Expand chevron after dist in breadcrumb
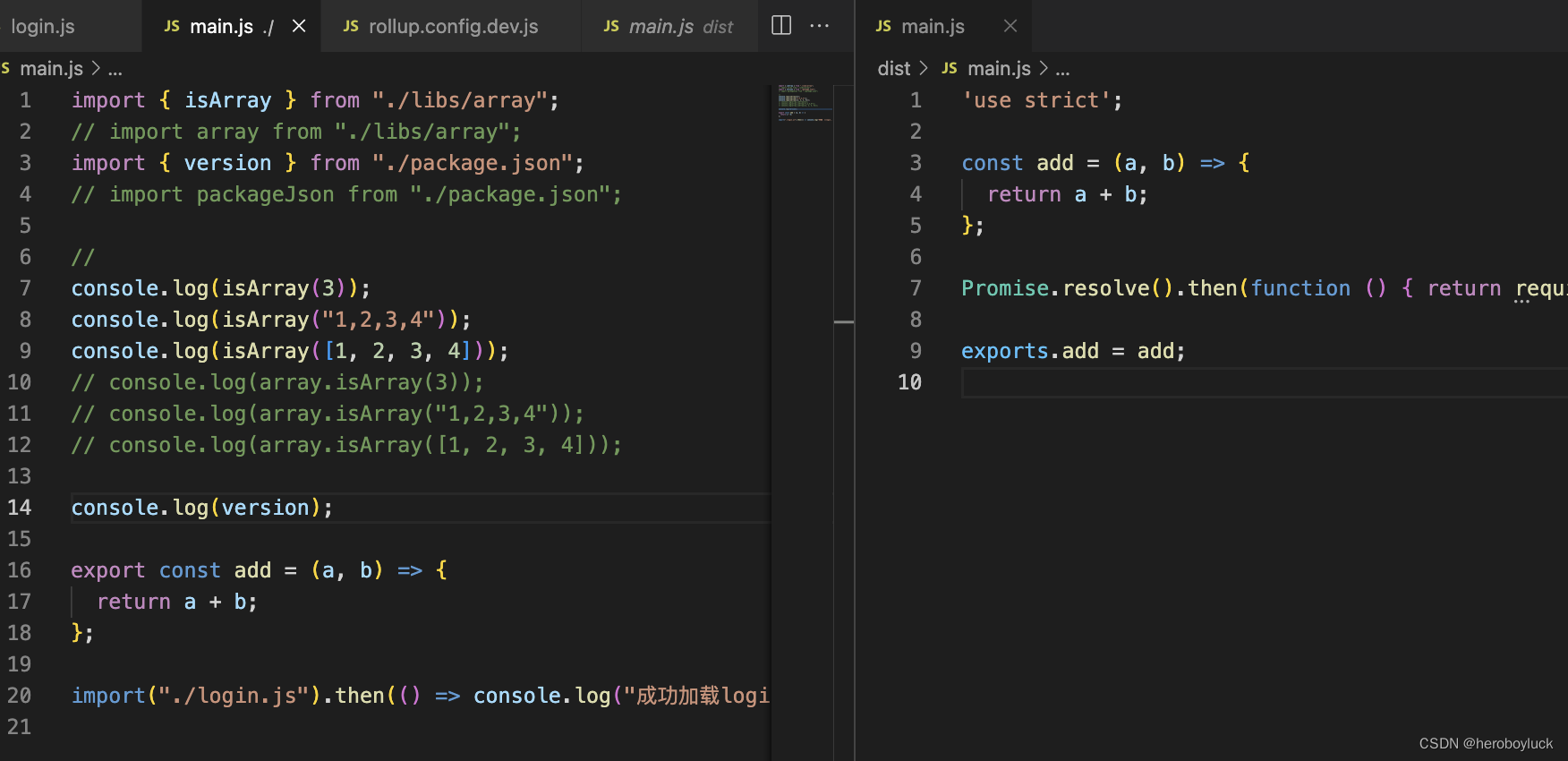The image size is (1568, 761). [924, 68]
